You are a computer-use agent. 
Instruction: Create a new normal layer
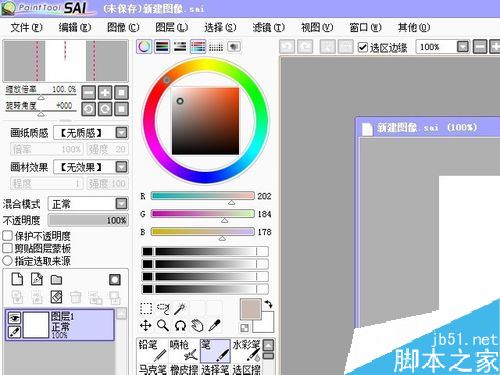point(17,279)
